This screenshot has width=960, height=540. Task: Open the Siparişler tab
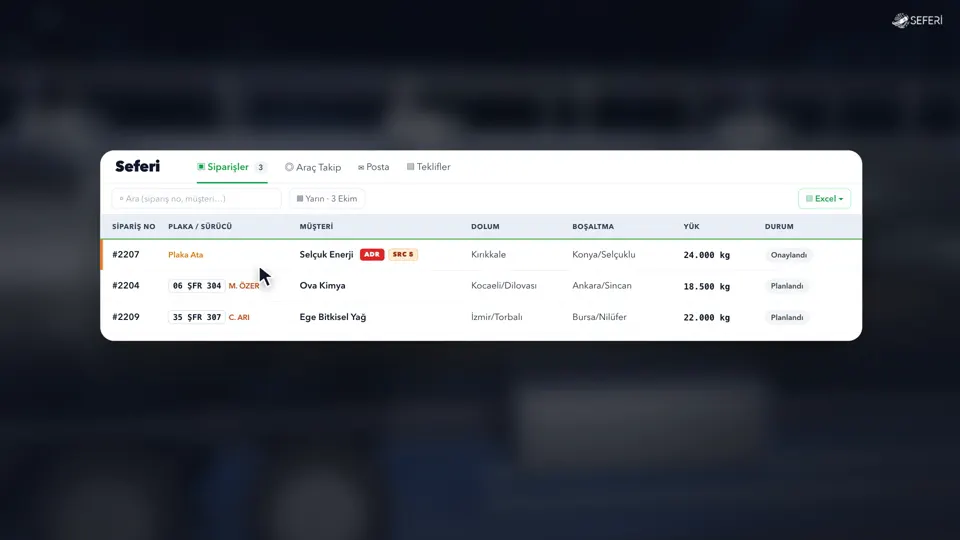(x=232, y=167)
